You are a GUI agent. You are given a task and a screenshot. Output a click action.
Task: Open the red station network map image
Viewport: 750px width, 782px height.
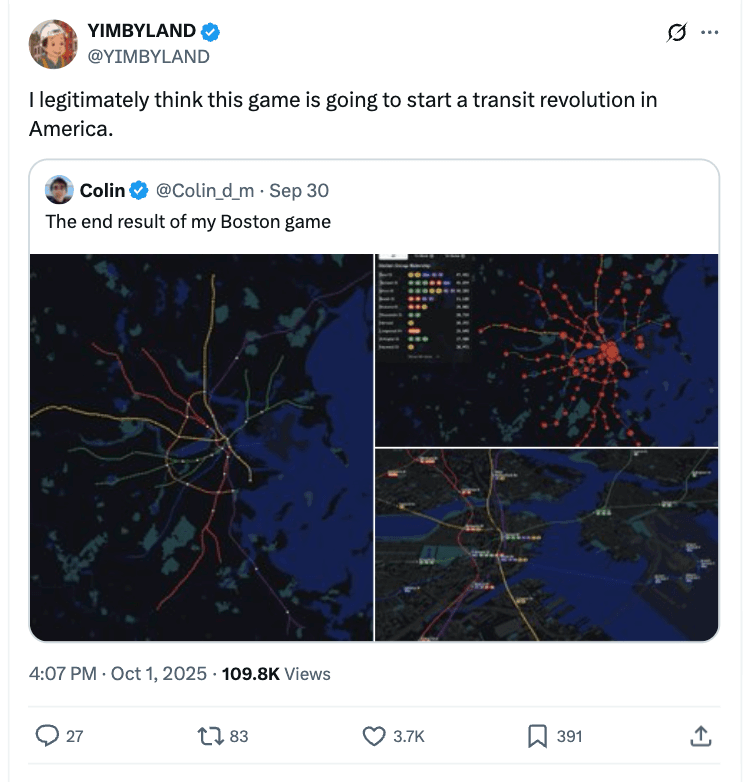(546, 349)
